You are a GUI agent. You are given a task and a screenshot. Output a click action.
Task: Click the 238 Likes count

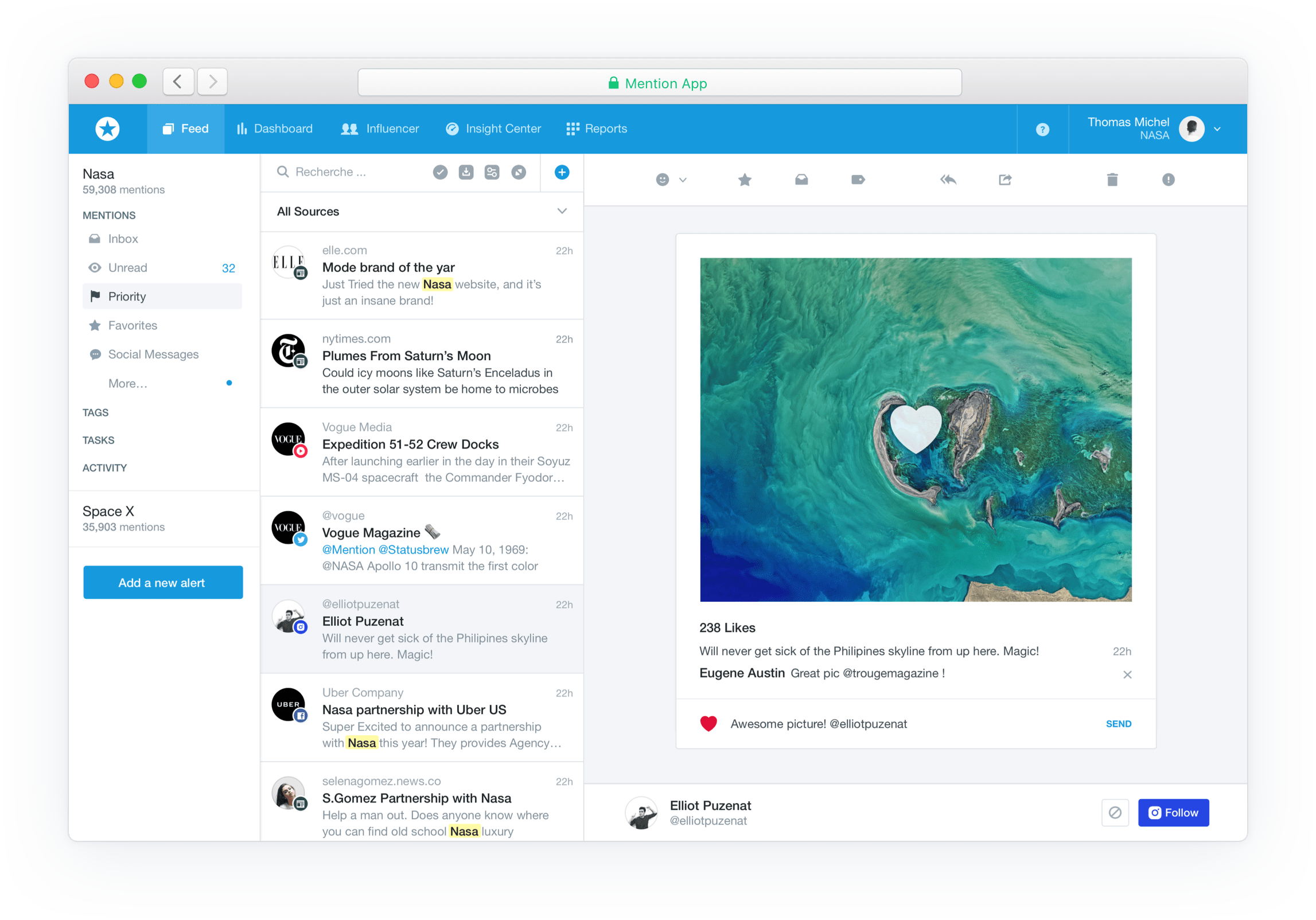727,627
